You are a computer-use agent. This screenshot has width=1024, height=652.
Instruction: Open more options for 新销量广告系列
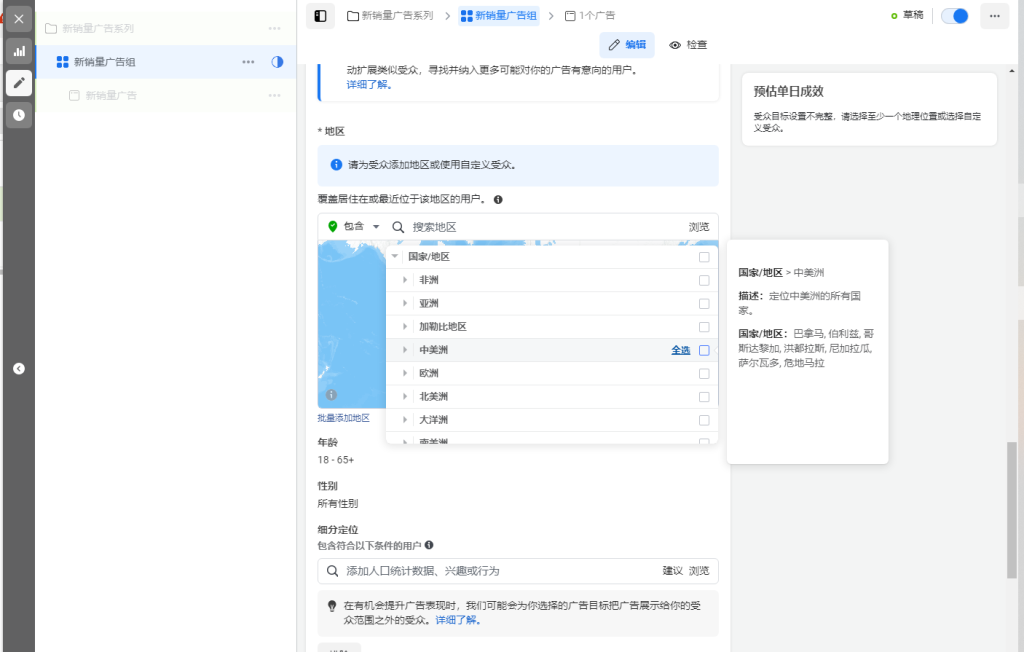point(274,28)
